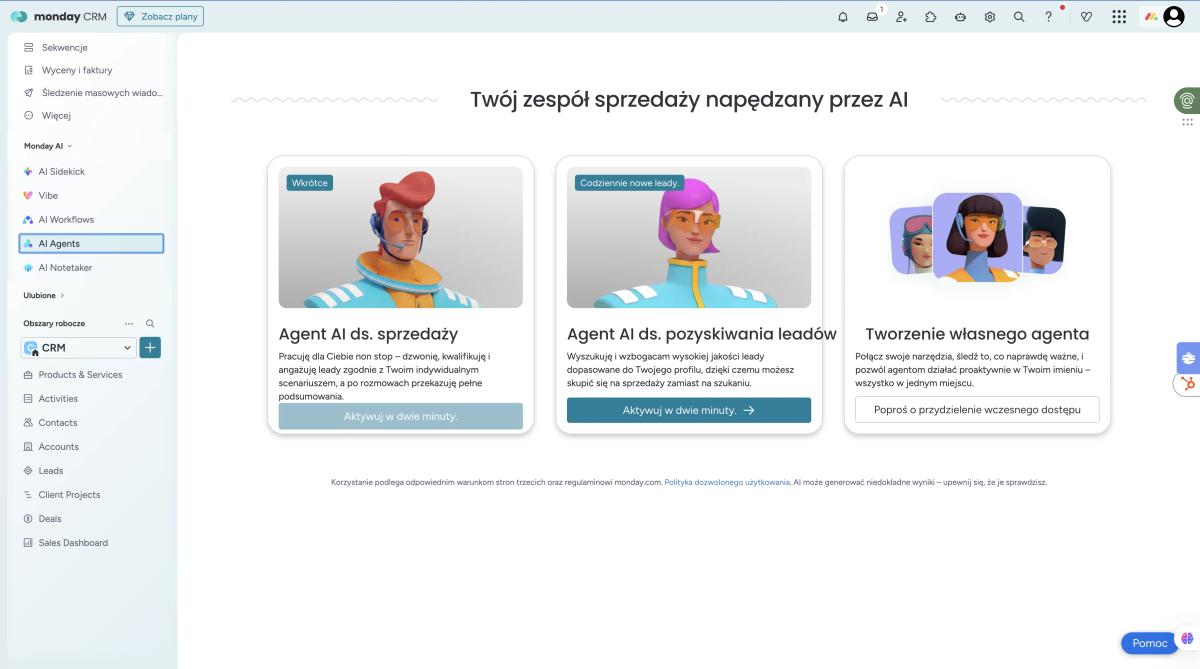Open Polityka dozwolonego użytkowania link
Screen dimensions: 1200x669
point(727,482)
